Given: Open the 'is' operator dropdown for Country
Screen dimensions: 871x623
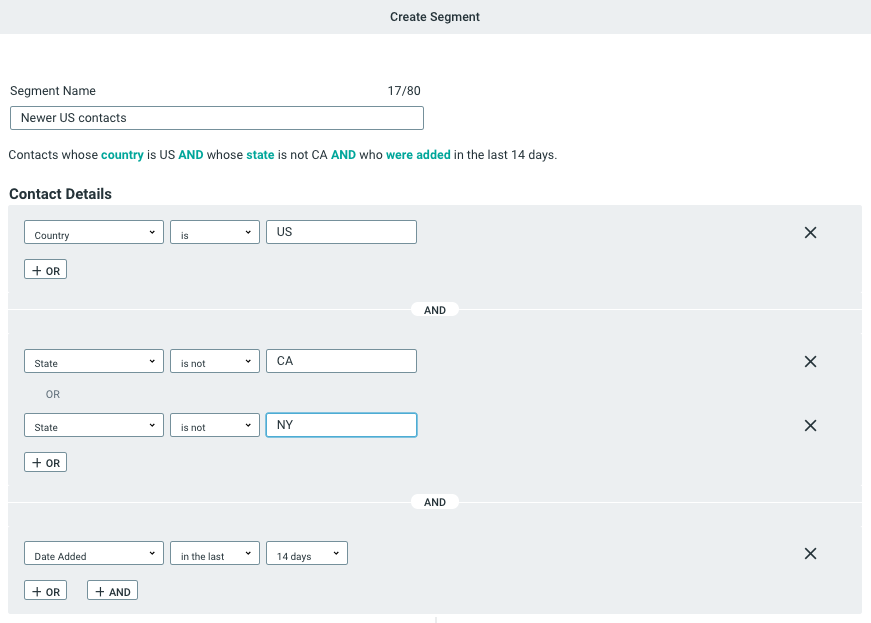Looking at the screenshot, I should 214,232.
